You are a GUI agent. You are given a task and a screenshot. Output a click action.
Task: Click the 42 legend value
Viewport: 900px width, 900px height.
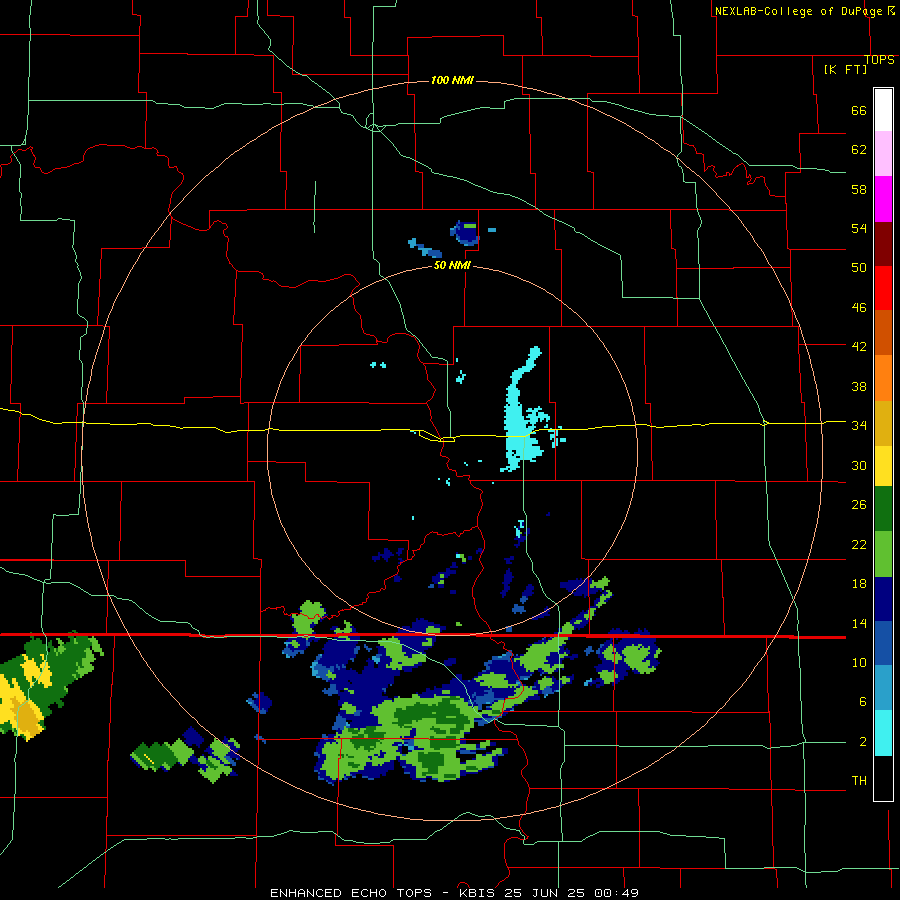[x=859, y=347]
